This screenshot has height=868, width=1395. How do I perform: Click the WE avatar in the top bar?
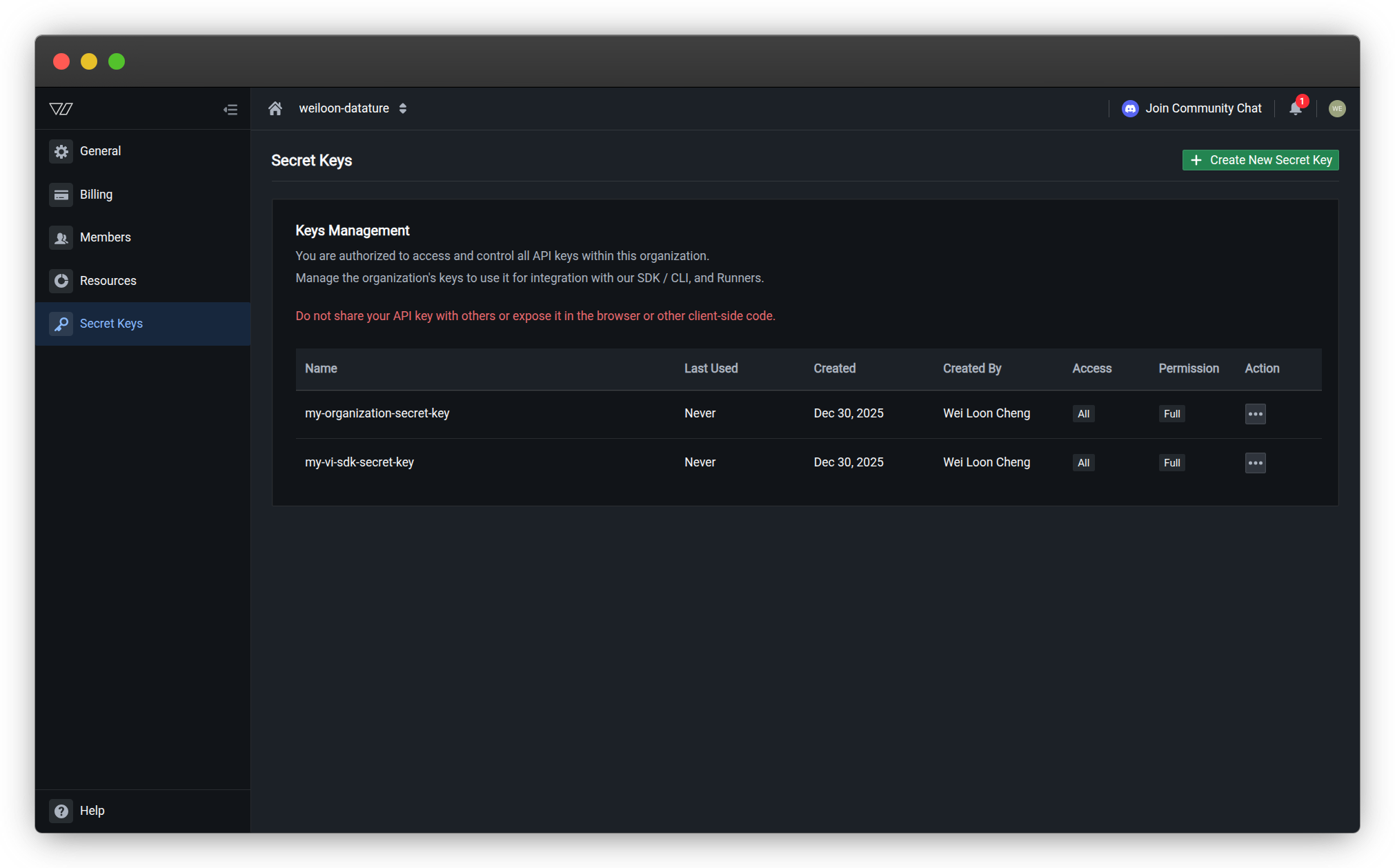coord(1337,108)
